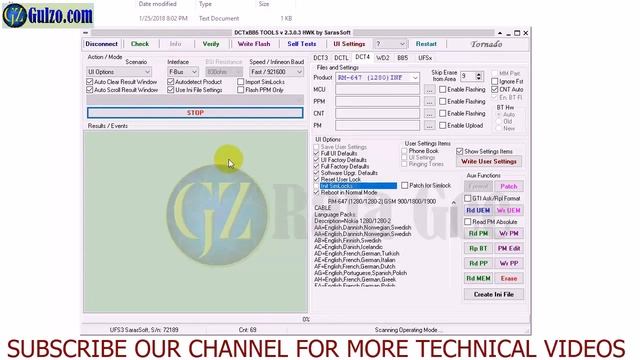640x360 pixels.
Task: Click the Rd PM button
Action: pos(478,233)
